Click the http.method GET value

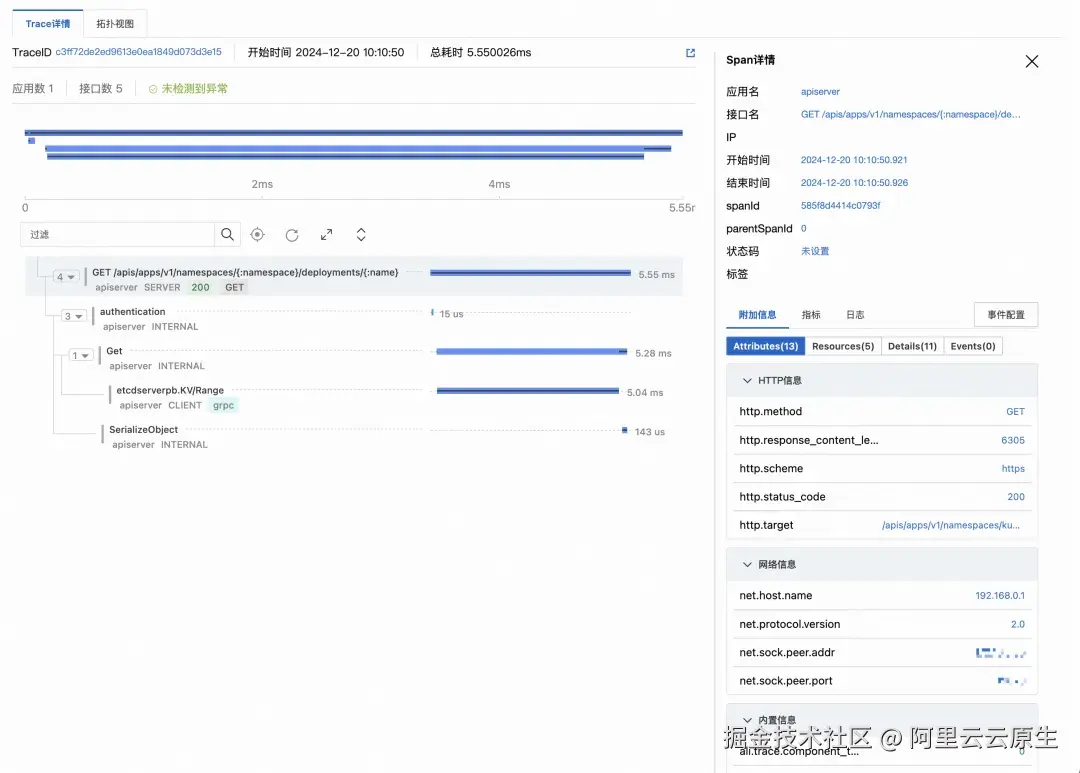pos(1015,412)
